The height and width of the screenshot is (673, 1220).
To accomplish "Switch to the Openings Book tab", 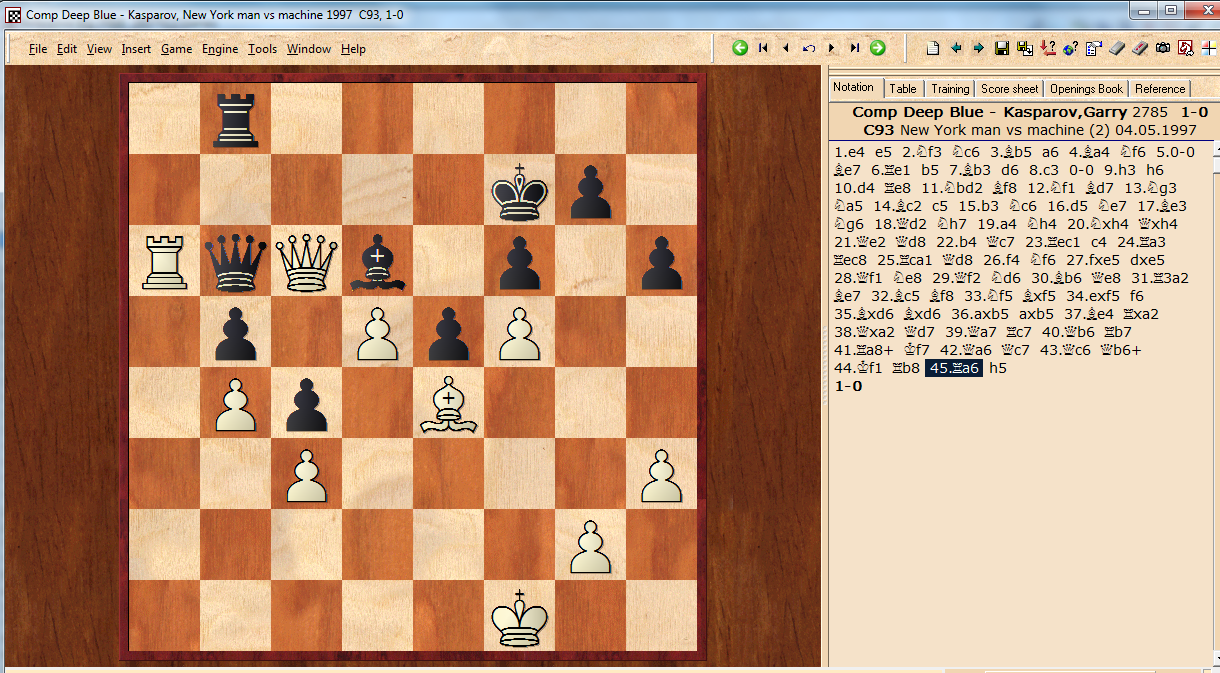I will pos(1086,89).
